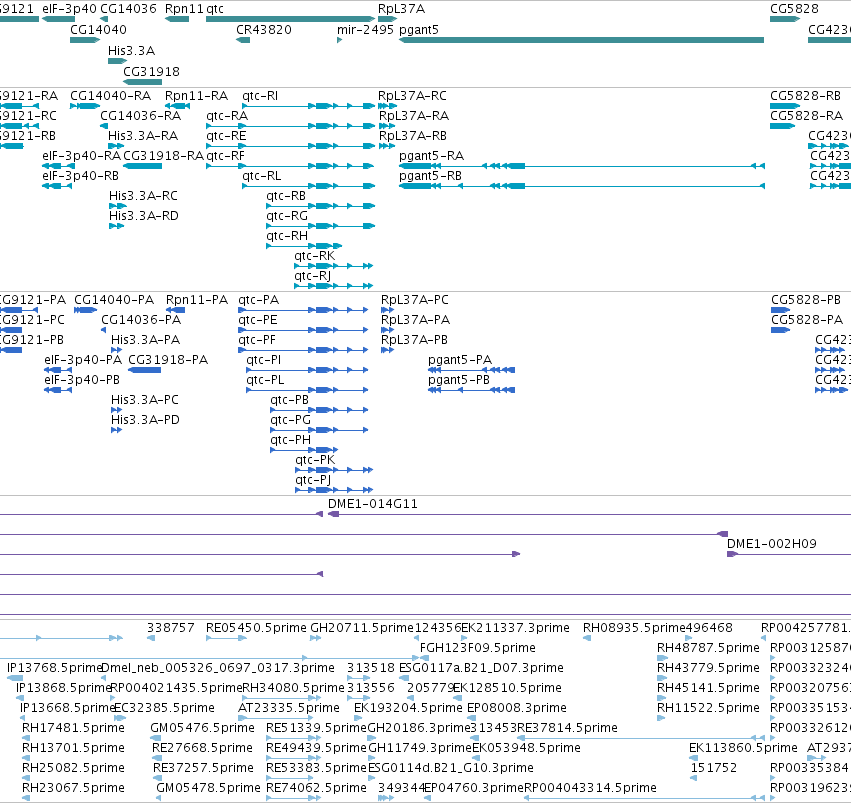Click the GH20711.5prime EST label

(362, 628)
